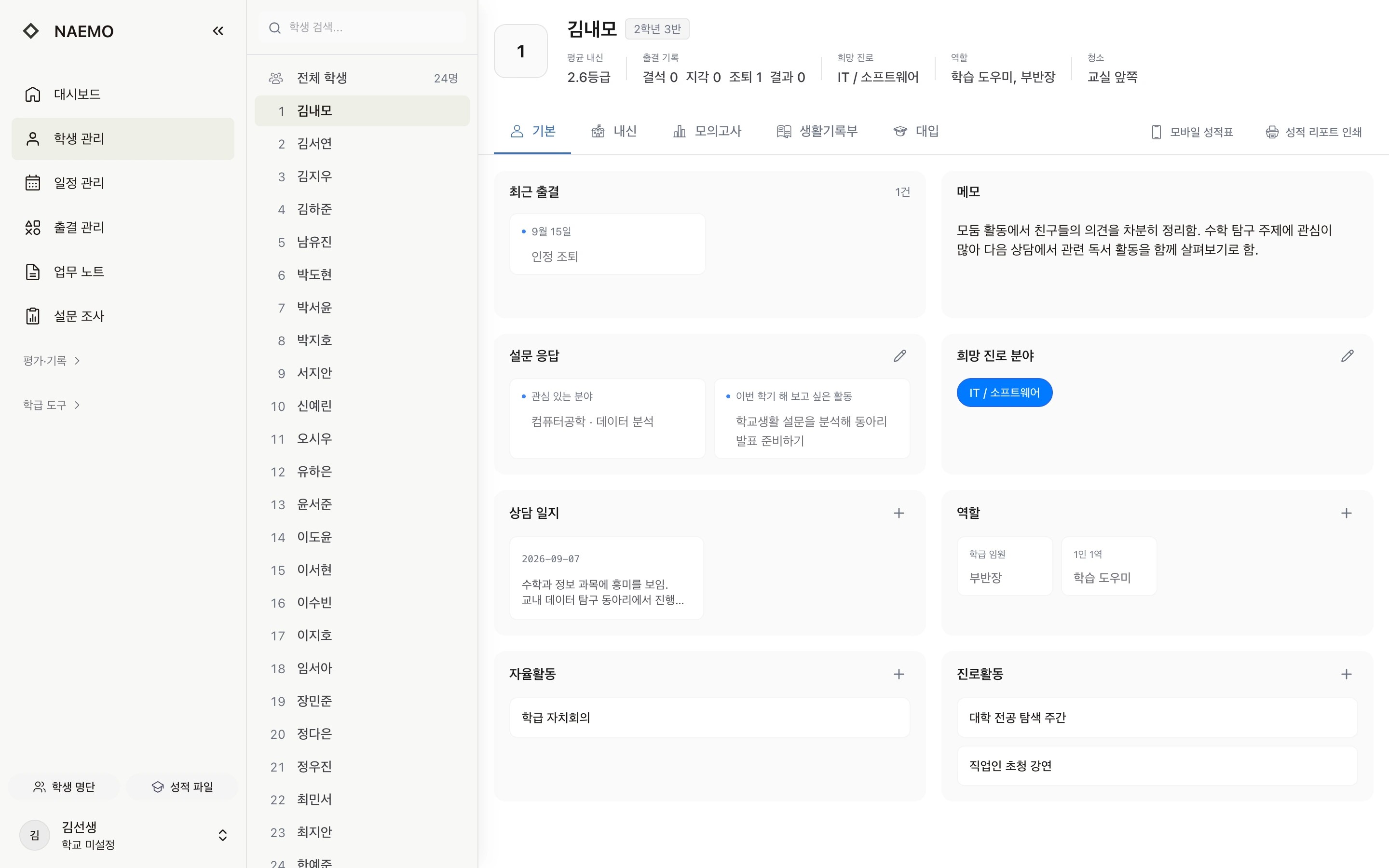The height and width of the screenshot is (868, 1389).
Task: Click the NAEMO diamond logo
Action: 31,31
